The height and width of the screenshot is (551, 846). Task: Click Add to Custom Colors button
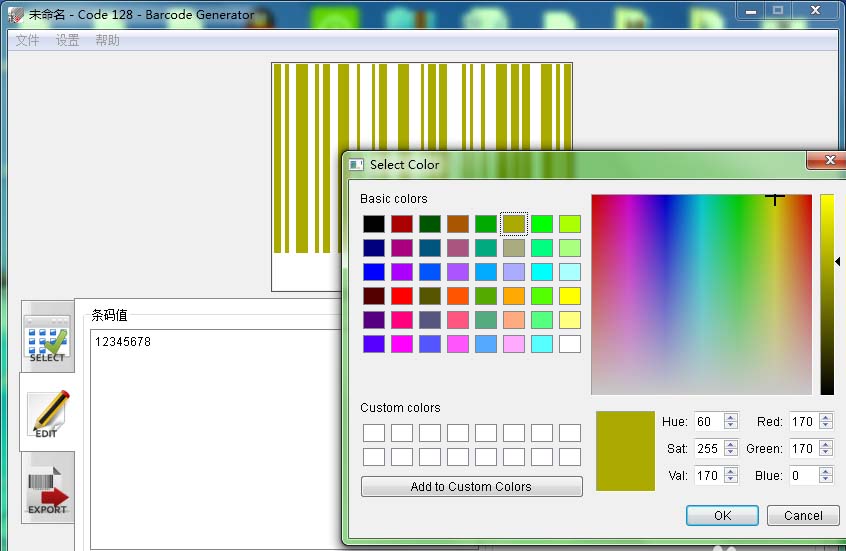point(472,486)
